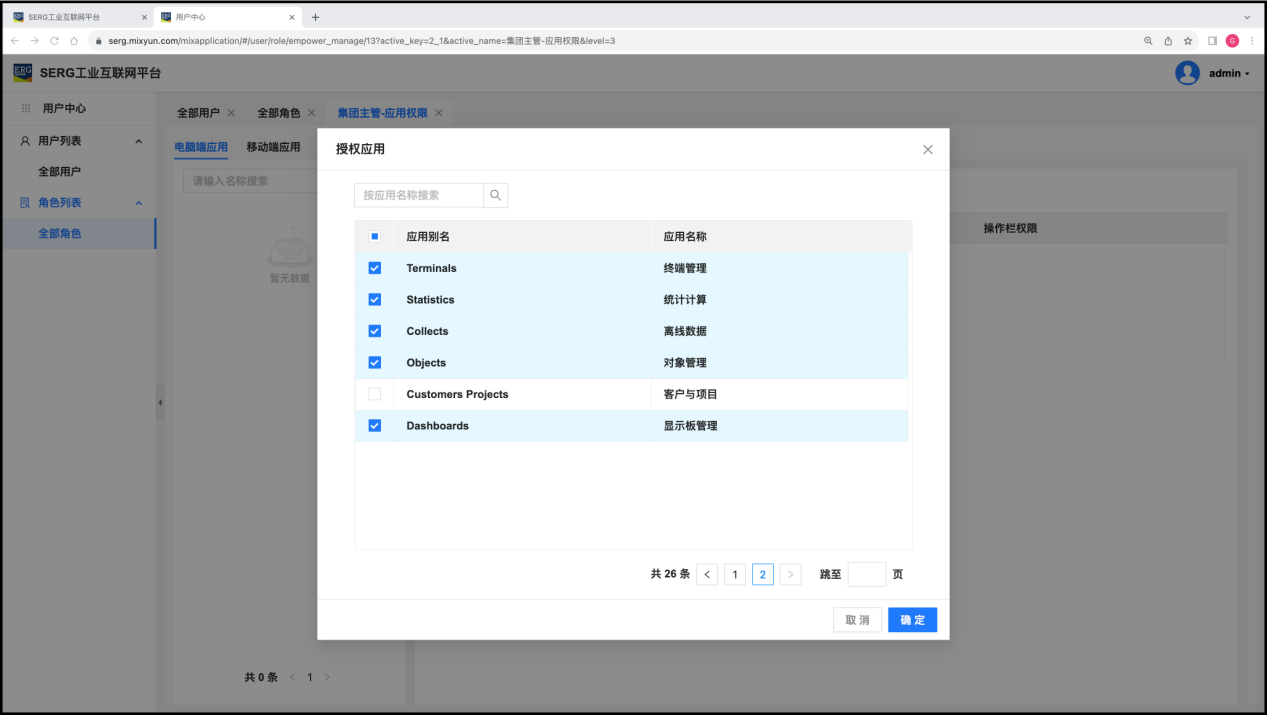Collapse the 用户列表 sidebar section
The width and height of the screenshot is (1267, 715).
[138, 141]
